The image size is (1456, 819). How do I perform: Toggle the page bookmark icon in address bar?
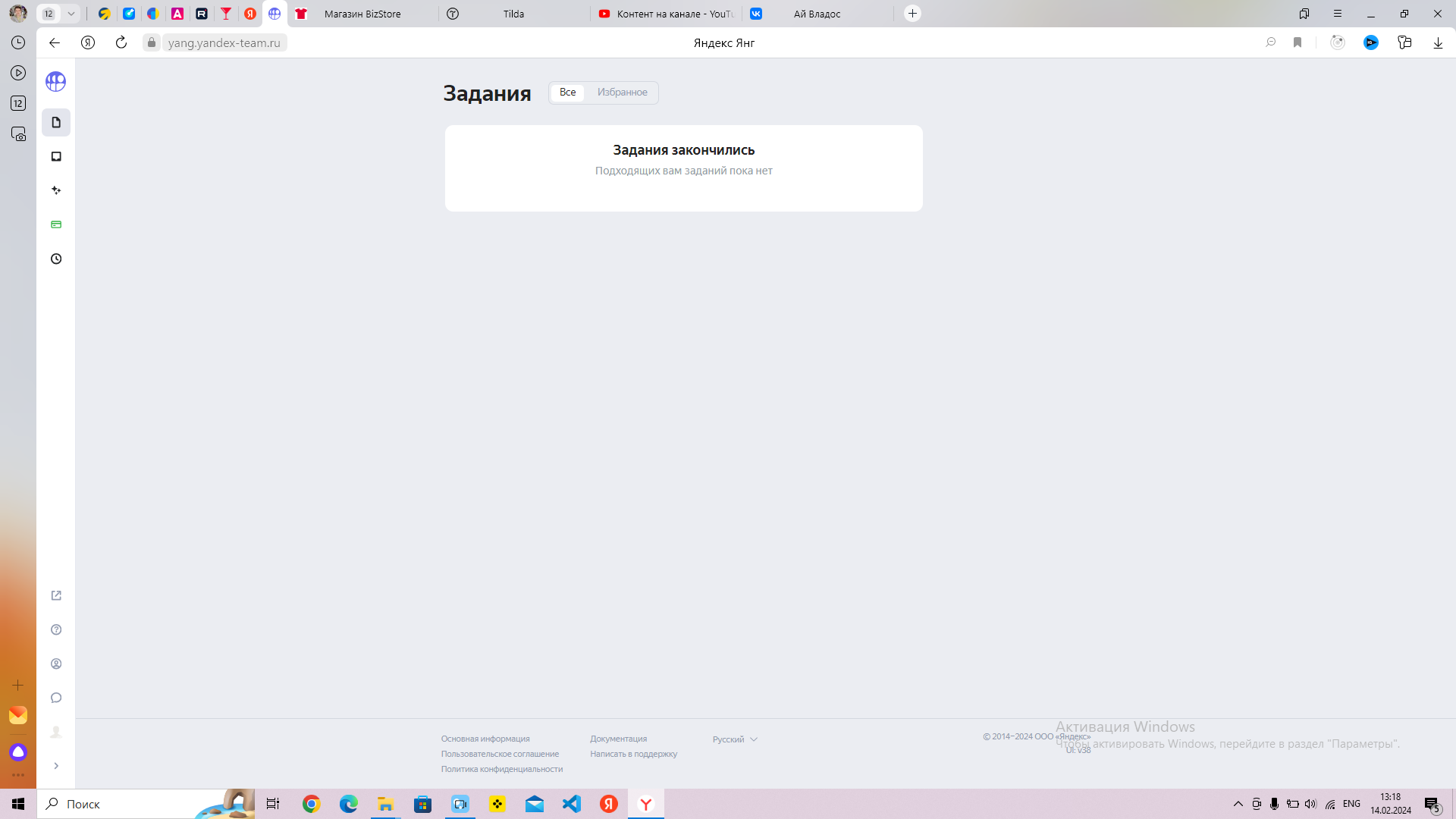tap(1298, 42)
